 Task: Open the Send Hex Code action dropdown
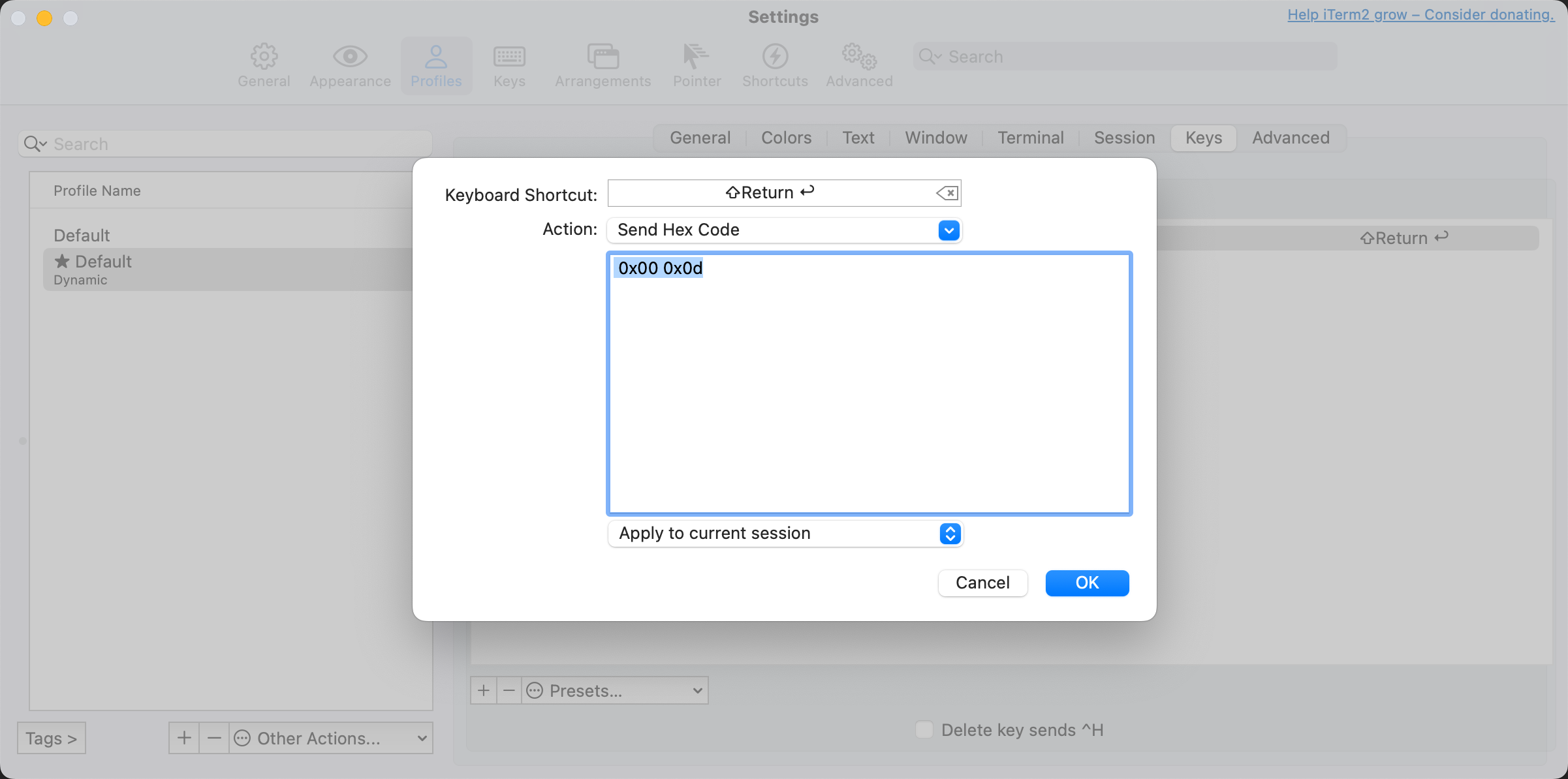point(949,230)
